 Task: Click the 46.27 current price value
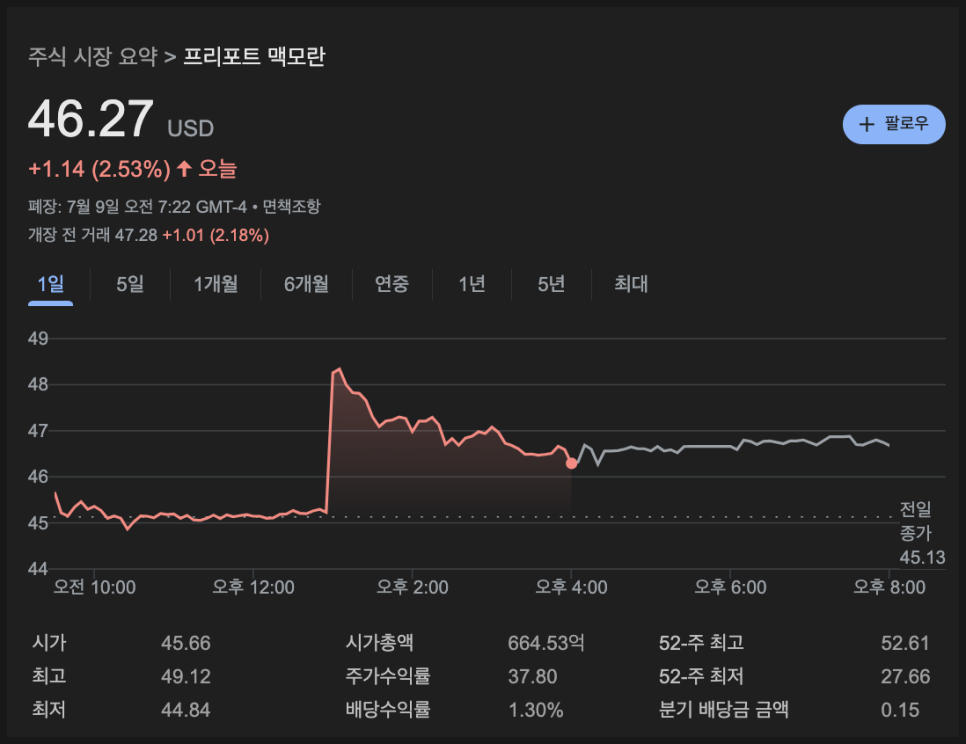pyautogui.click(x=91, y=119)
